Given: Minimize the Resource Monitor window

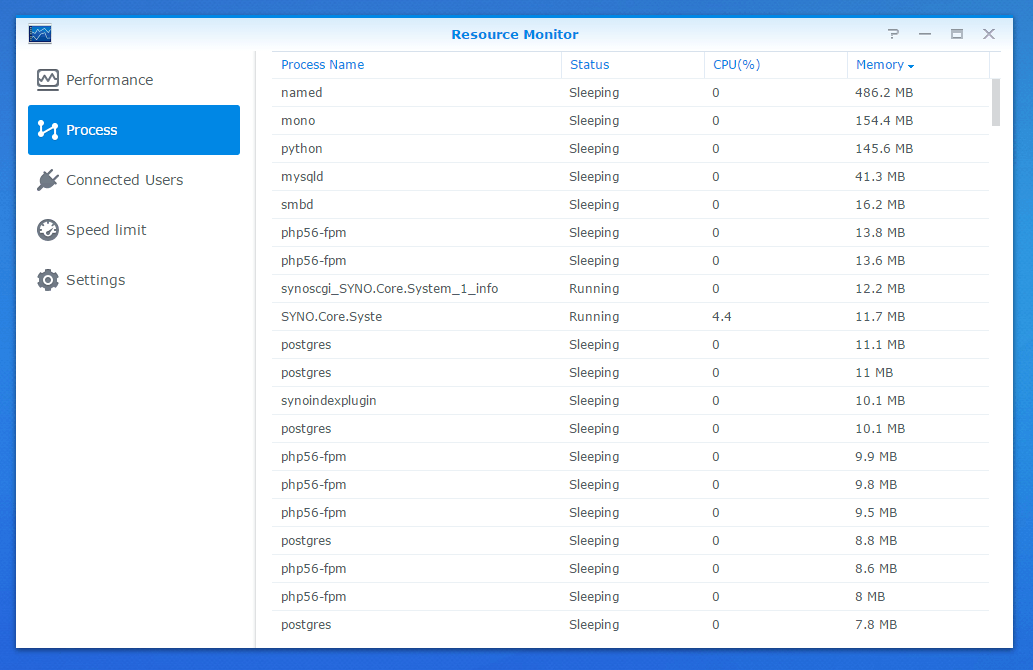Looking at the screenshot, I should pyautogui.click(x=925, y=34).
